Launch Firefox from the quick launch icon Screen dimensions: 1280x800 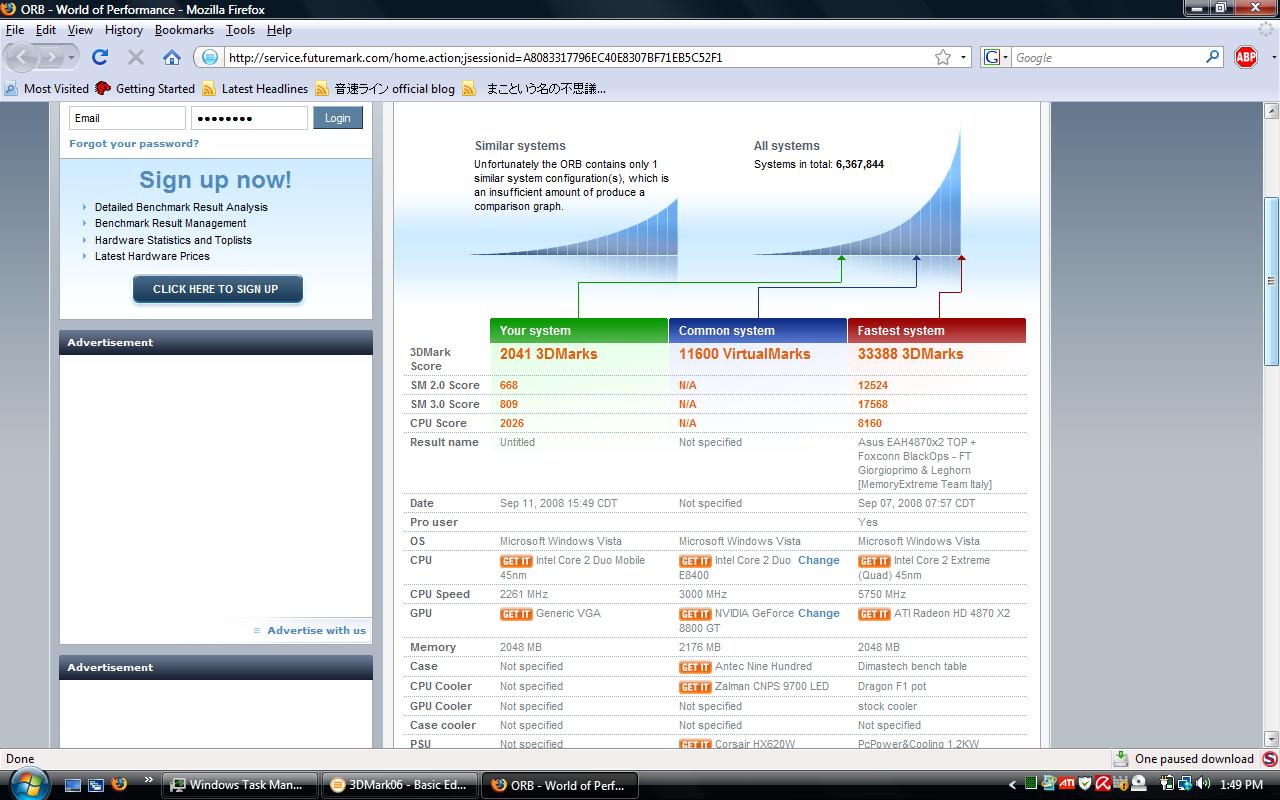tap(119, 785)
